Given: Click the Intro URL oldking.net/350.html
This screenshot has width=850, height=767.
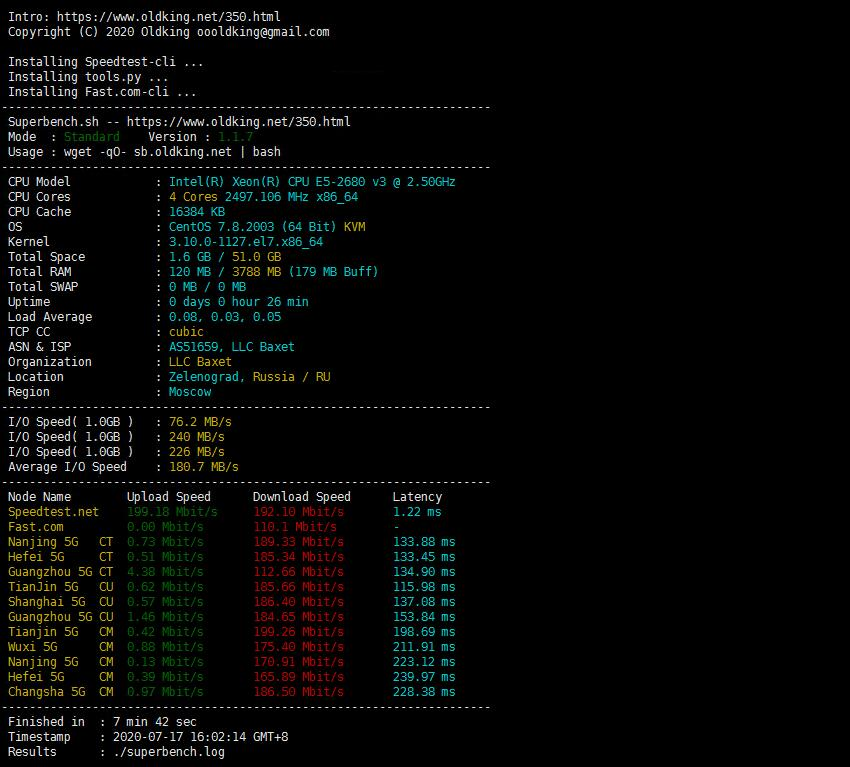Looking at the screenshot, I should pos(169,17).
